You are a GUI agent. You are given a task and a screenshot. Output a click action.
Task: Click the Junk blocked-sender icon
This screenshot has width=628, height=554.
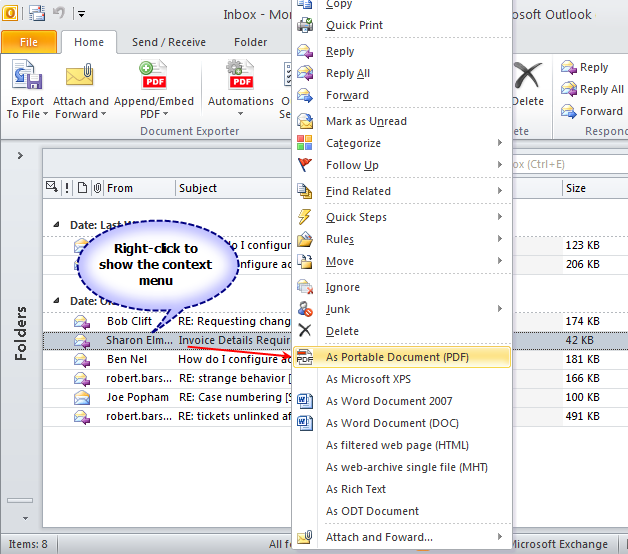tap(305, 309)
